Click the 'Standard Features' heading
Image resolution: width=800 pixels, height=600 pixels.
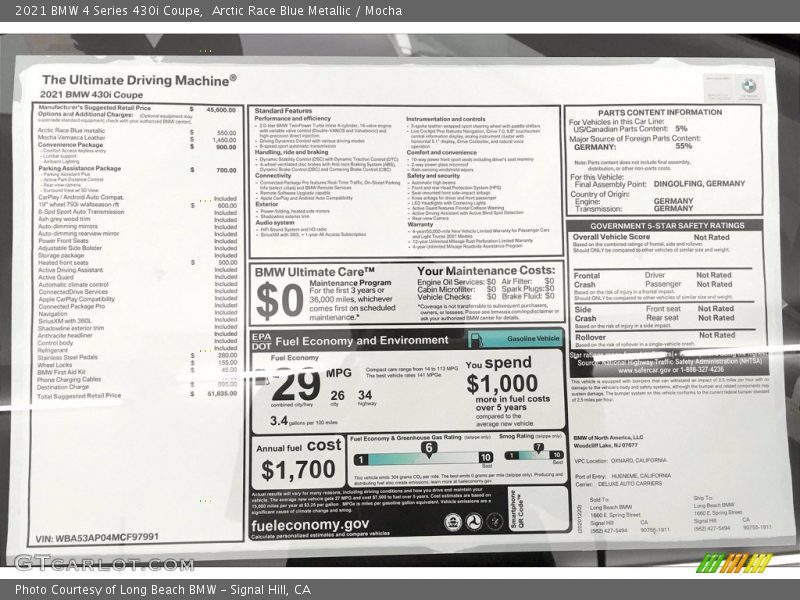pos(283,111)
